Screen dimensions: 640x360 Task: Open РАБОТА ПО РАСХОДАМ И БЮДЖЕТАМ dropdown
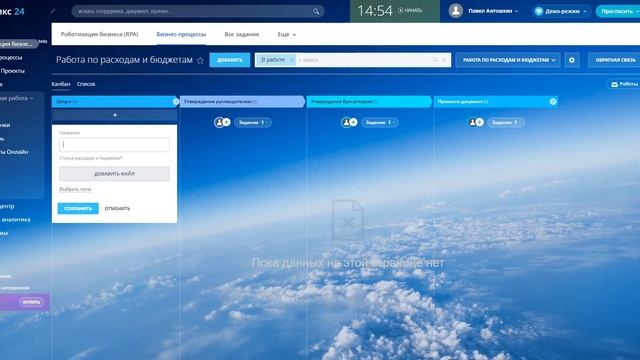pyautogui.click(x=508, y=60)
